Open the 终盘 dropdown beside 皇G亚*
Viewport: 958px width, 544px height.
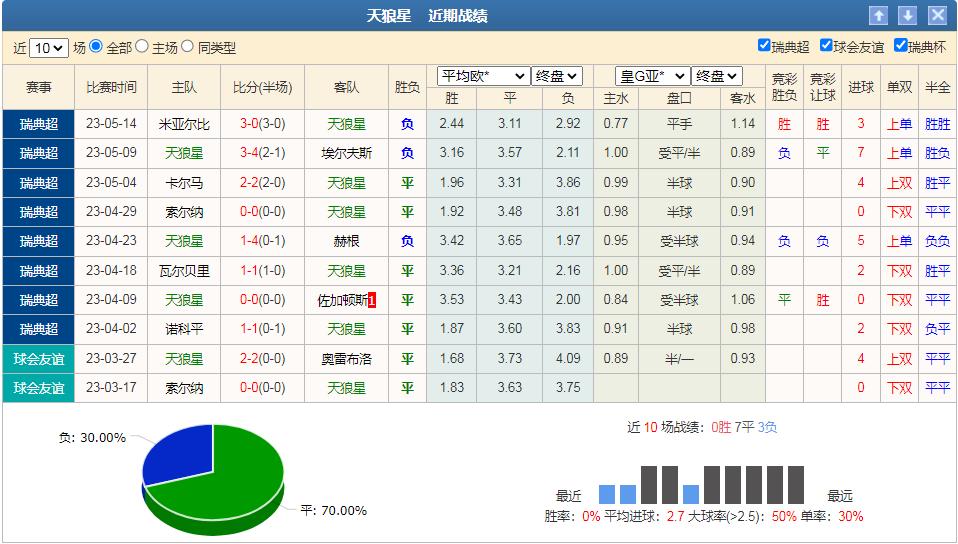pyautogui.click(x=717, y=76)
